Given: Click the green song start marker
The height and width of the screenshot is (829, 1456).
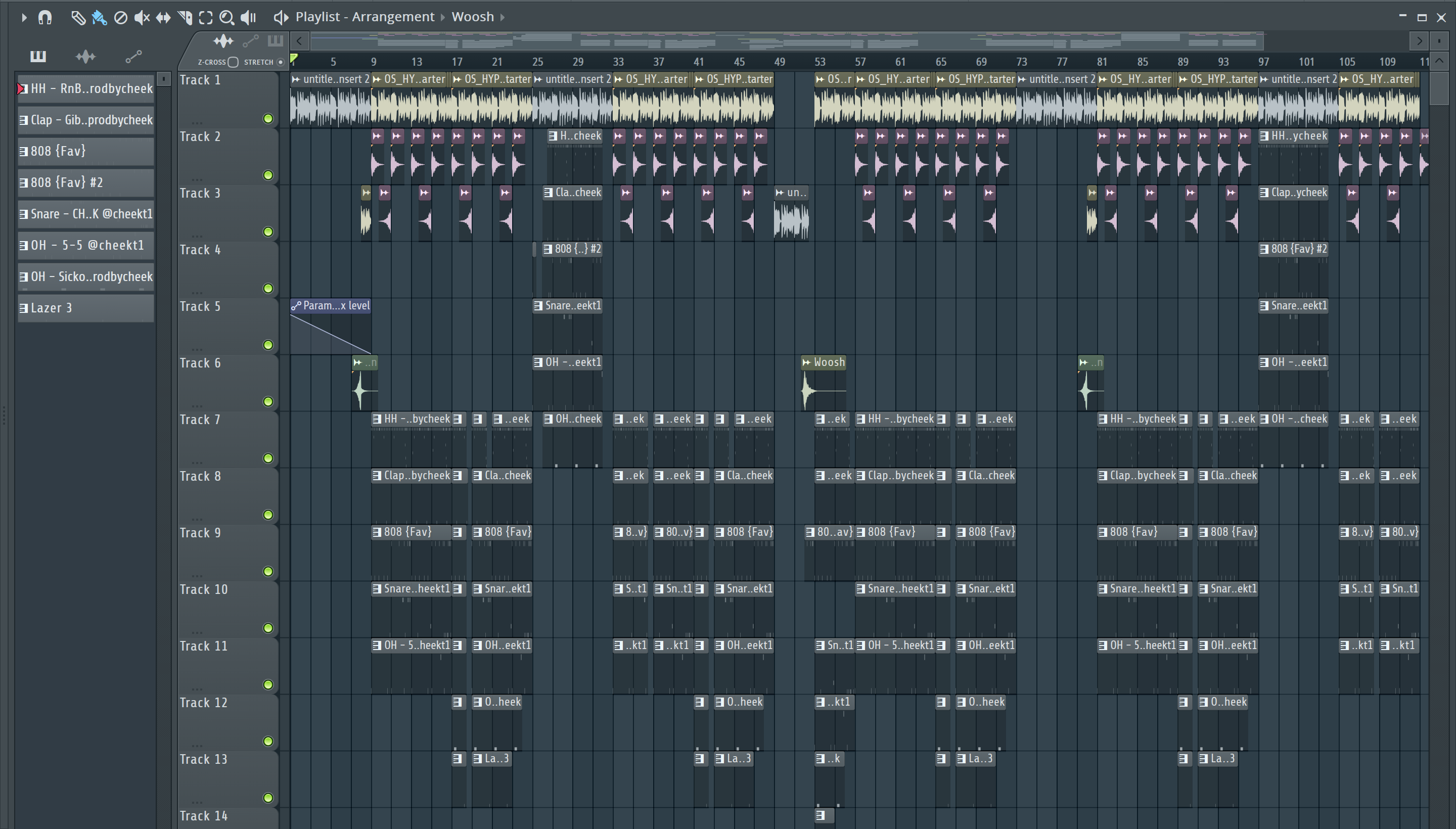Looking at the screenshot, I should point(294,58).
